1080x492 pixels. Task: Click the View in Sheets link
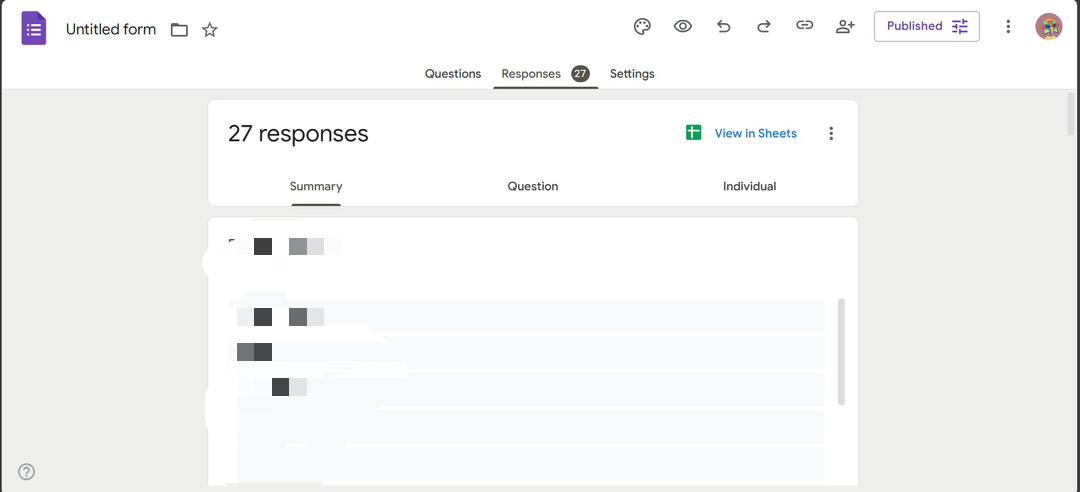(756, 134)
